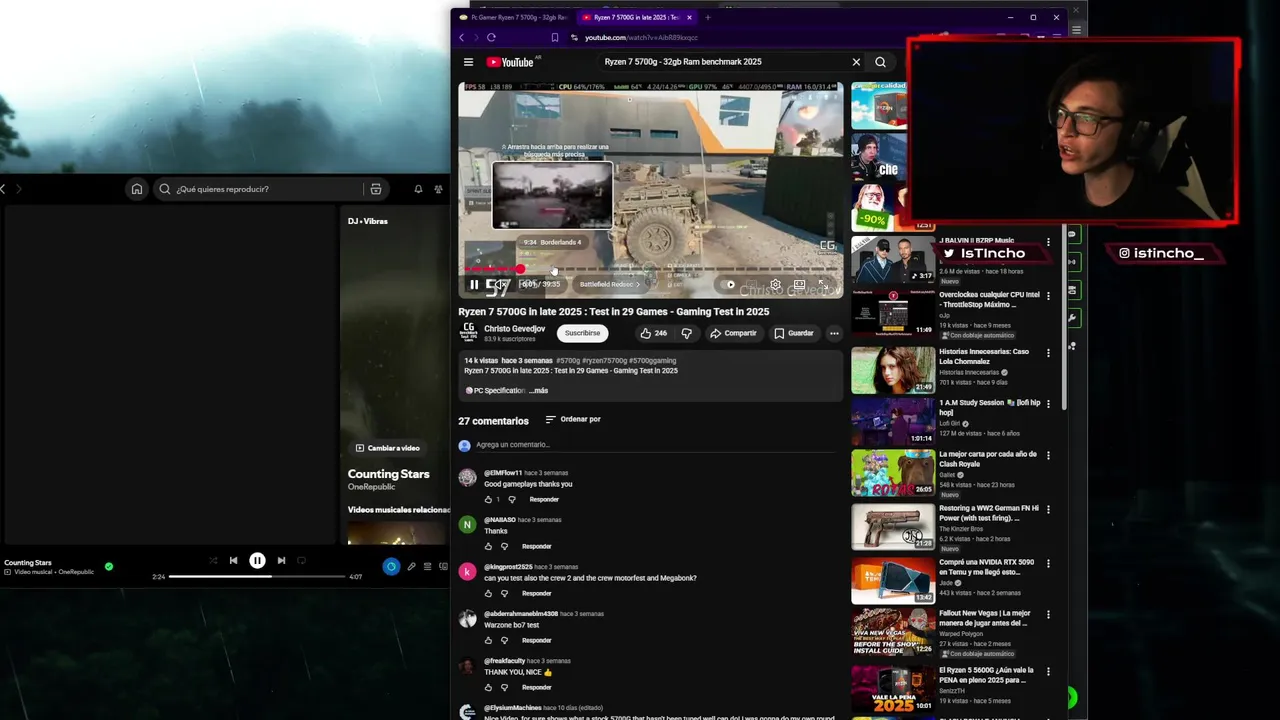Screen dimensions: 1280x720
Task: Go back in browser history
Action: click(461, 37)
